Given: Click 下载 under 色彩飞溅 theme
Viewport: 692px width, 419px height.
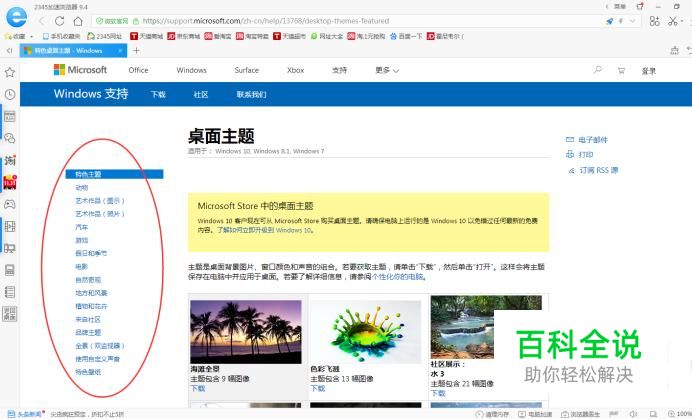Looking at the screenshot, I should pos(318,389).
